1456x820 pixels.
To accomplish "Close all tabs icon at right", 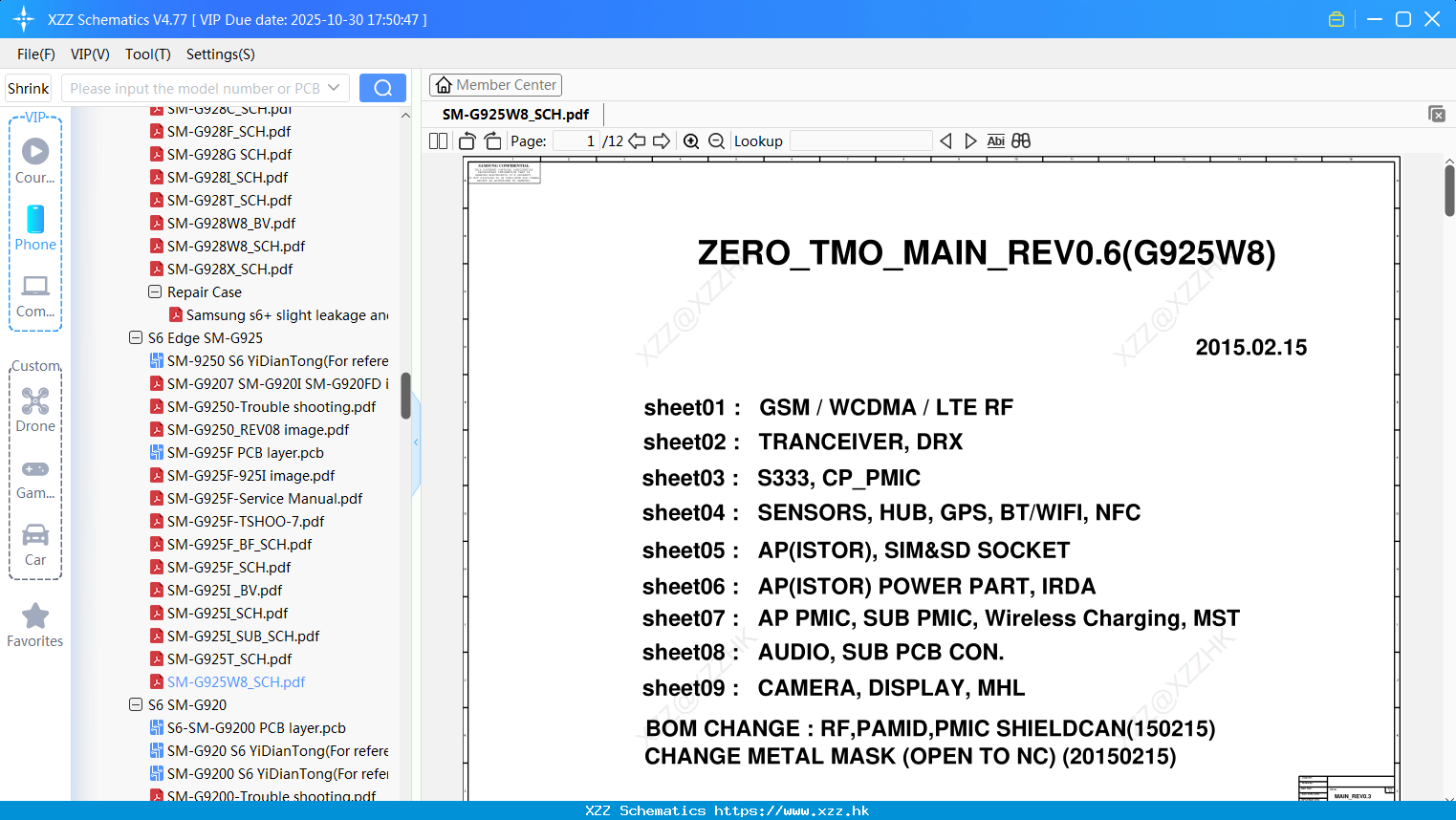I will pyautogui.click(x=1436, y=114).
